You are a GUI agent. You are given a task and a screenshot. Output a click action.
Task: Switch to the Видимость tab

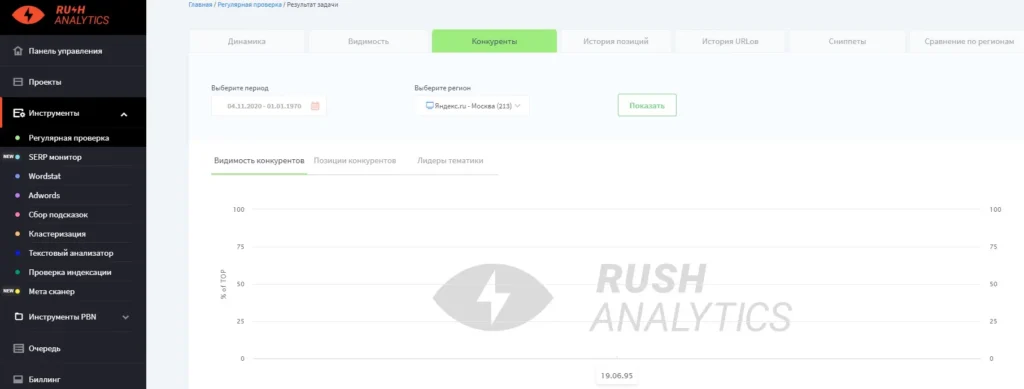point(368,41)
